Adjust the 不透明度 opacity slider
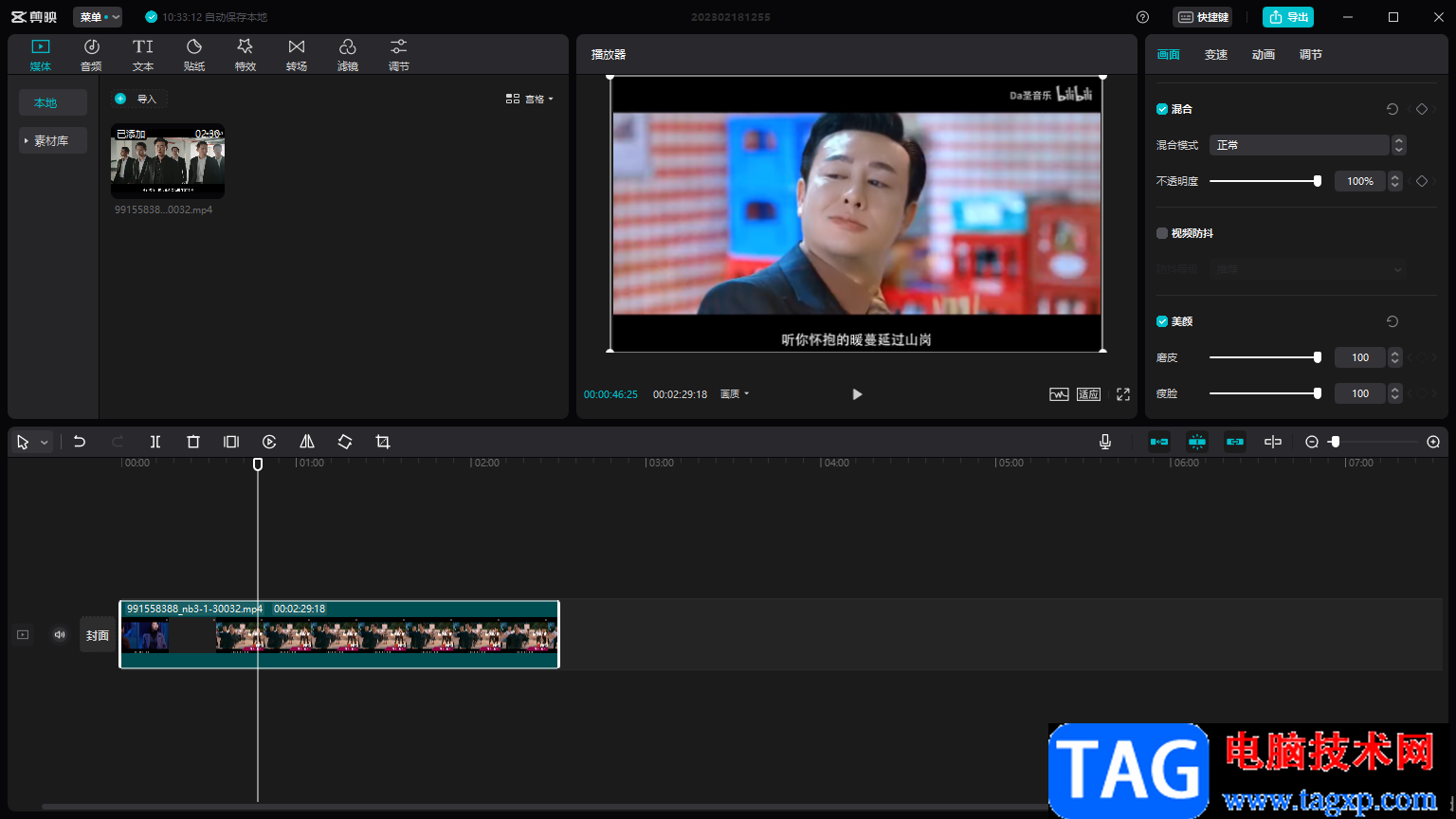The image size is (1456, 819). [1265, 181]
